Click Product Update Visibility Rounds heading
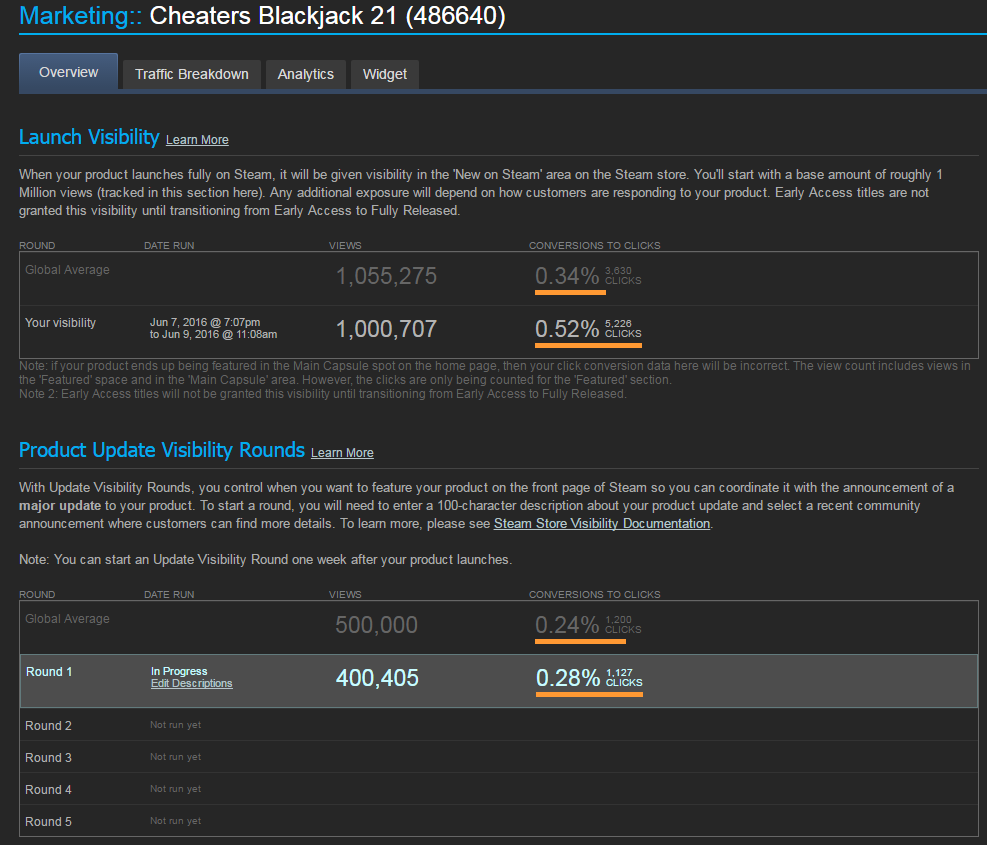 (162, 450)
